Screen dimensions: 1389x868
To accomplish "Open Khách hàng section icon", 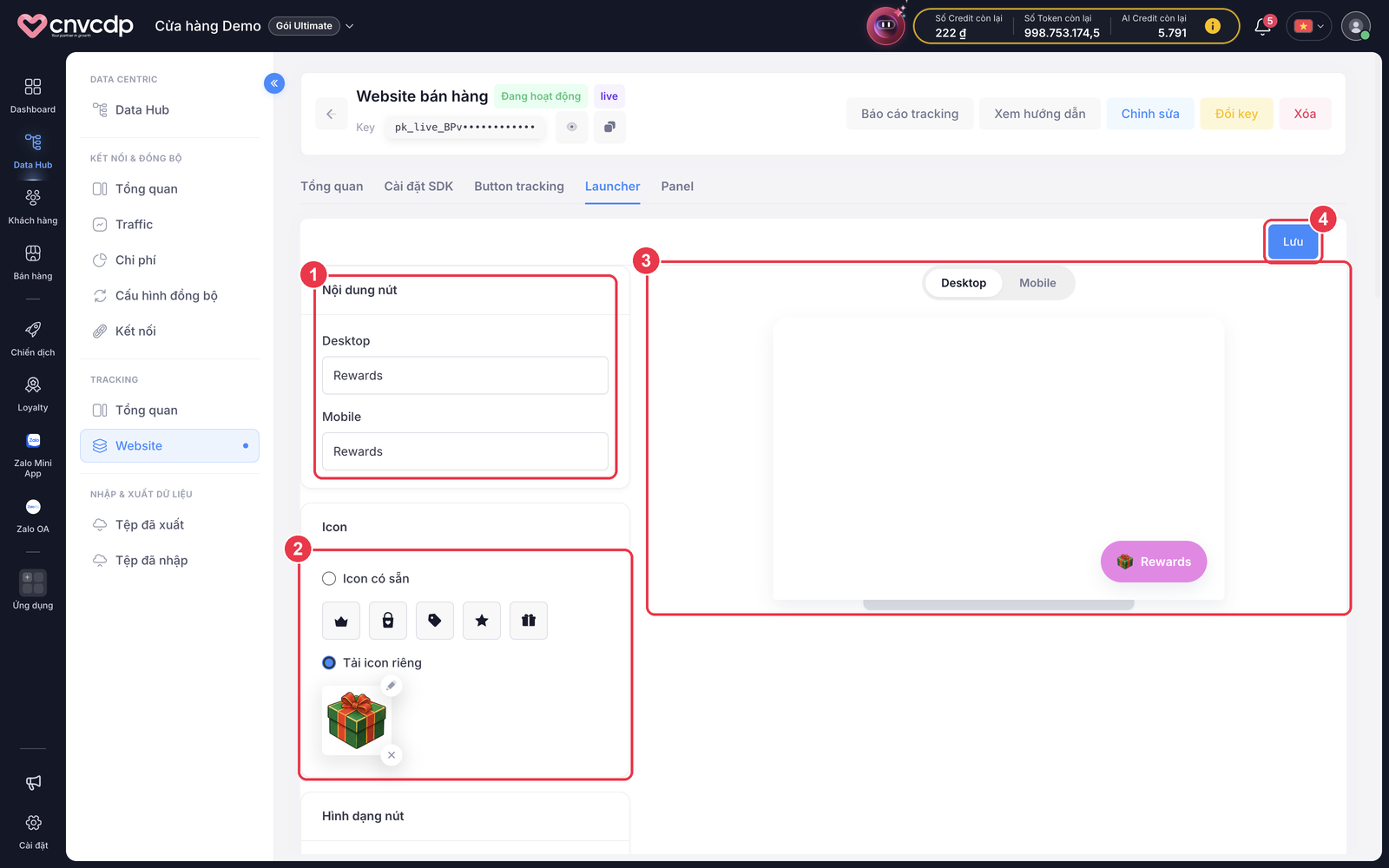I will click(33, 197).
